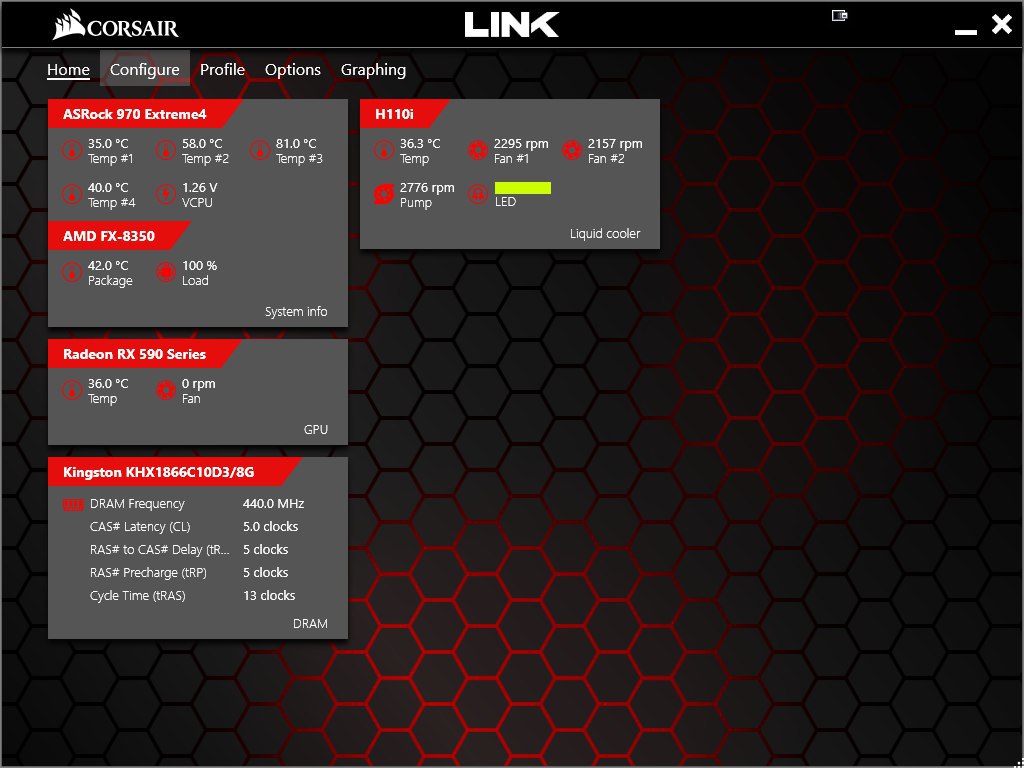
Task: Click the Temp #1 thermometer icon
Action: point(72,151)
